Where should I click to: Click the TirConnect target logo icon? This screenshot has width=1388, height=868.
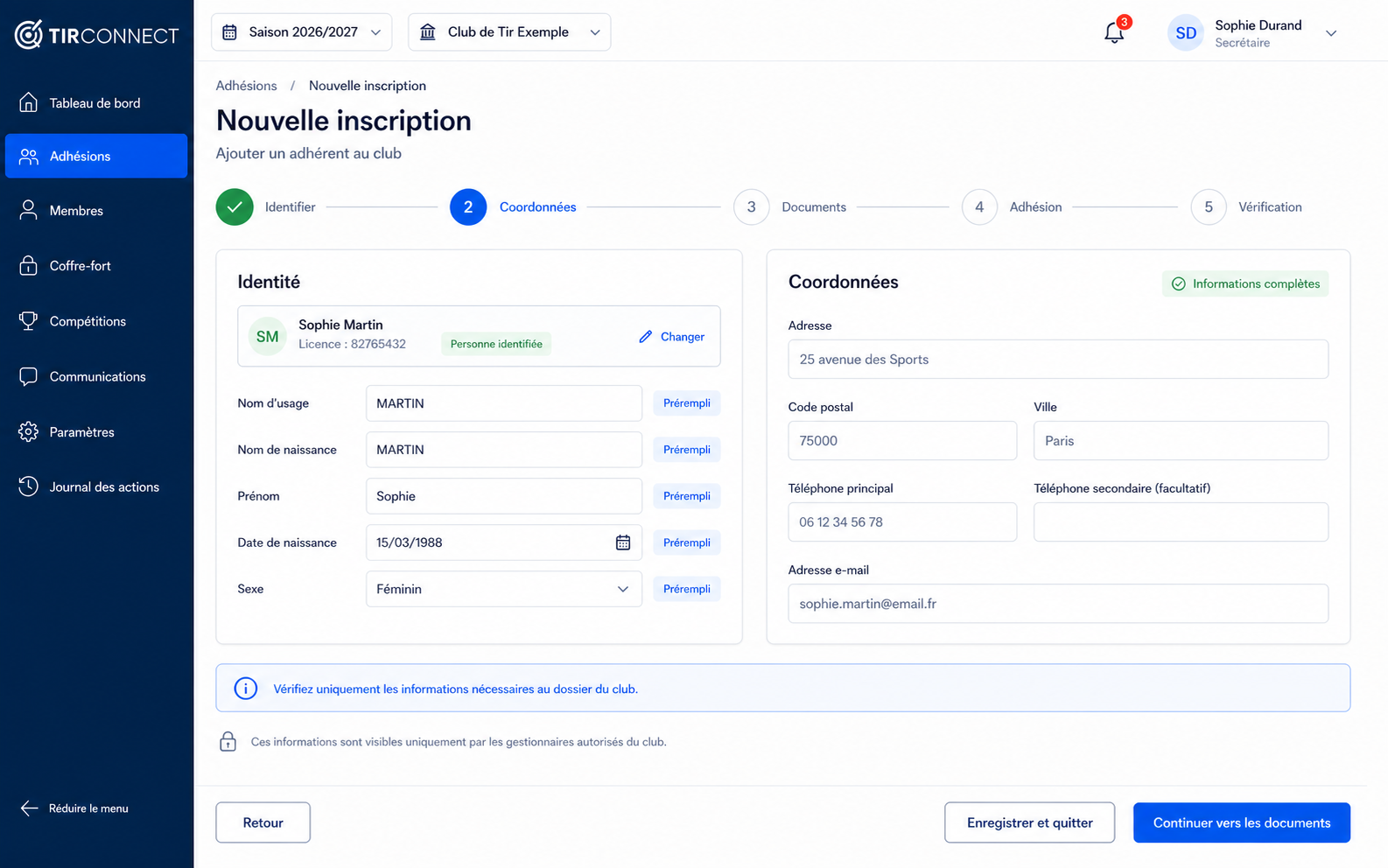[28, 35]
